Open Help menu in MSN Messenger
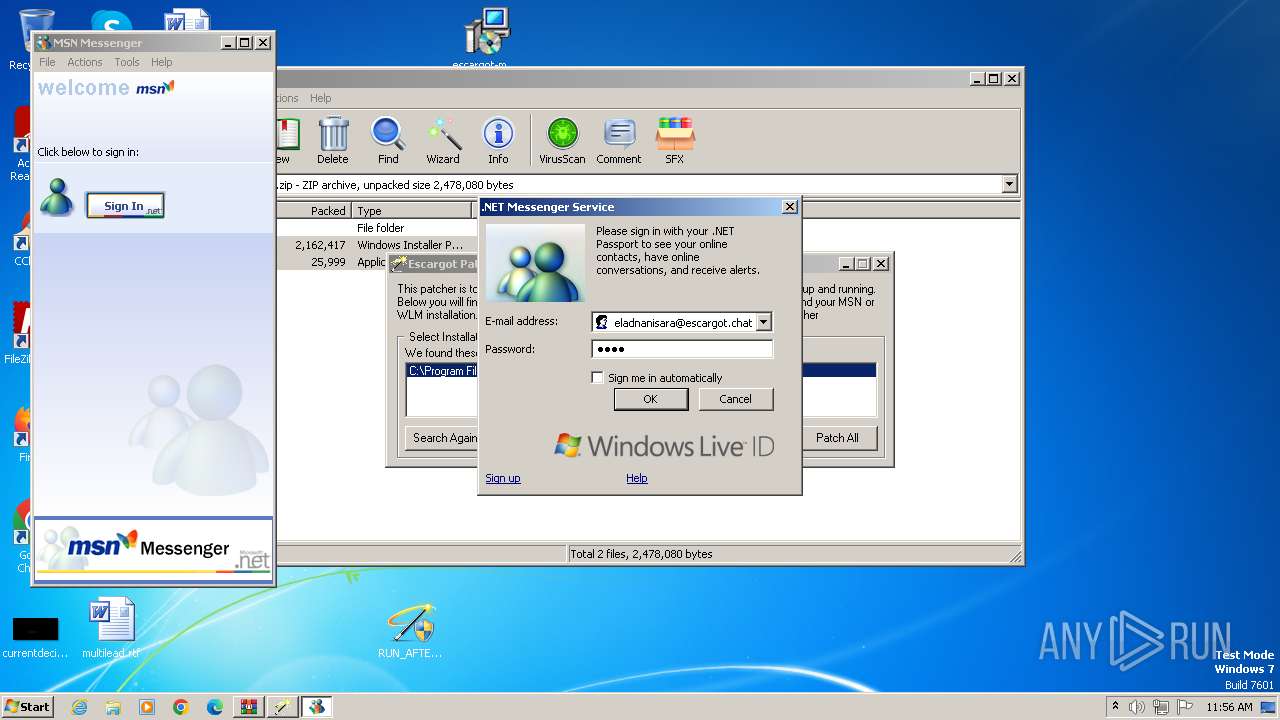Screen dimensions: 1280x720 point(161,62)
